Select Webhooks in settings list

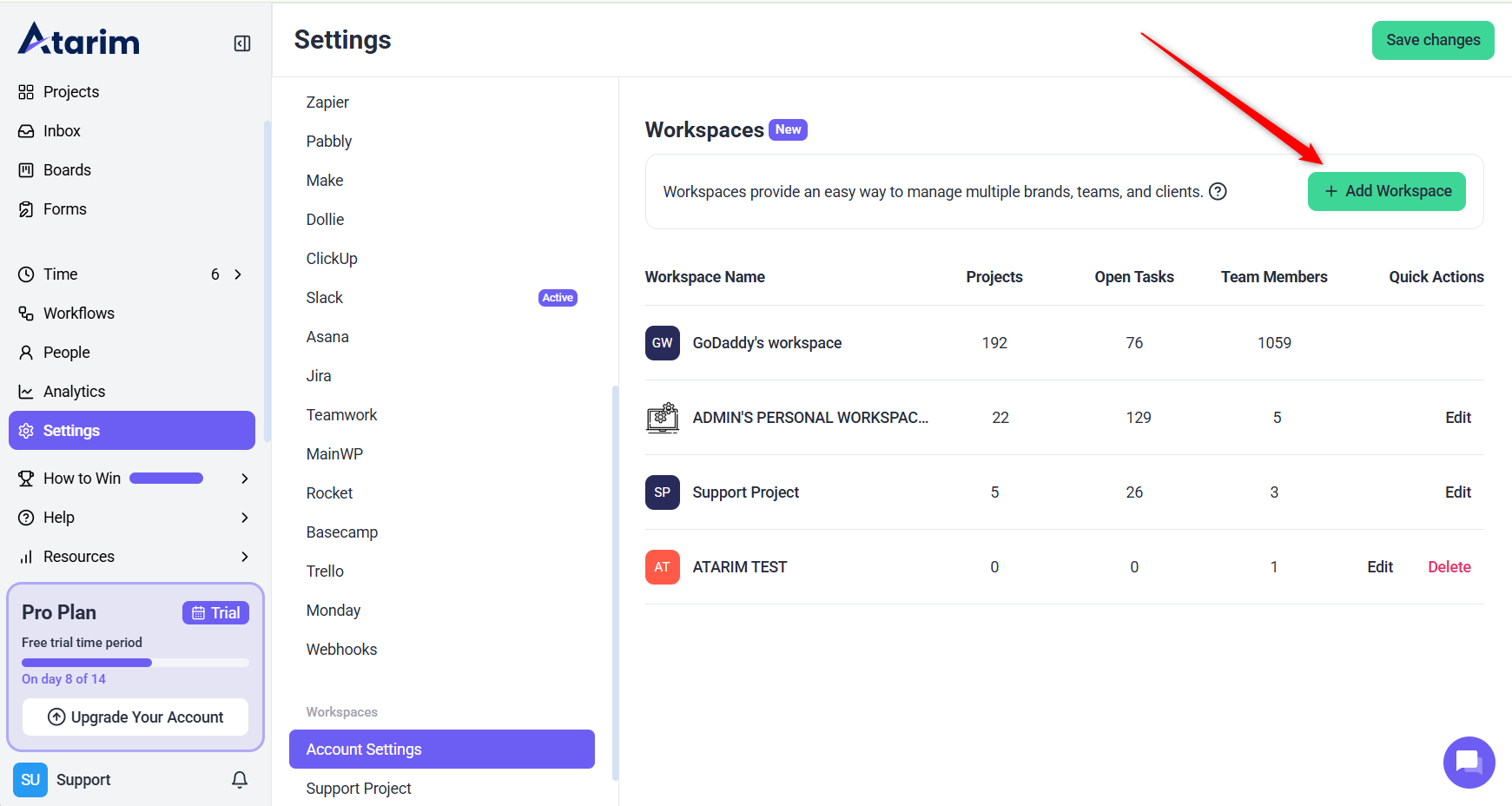click(x=341, y=650)
